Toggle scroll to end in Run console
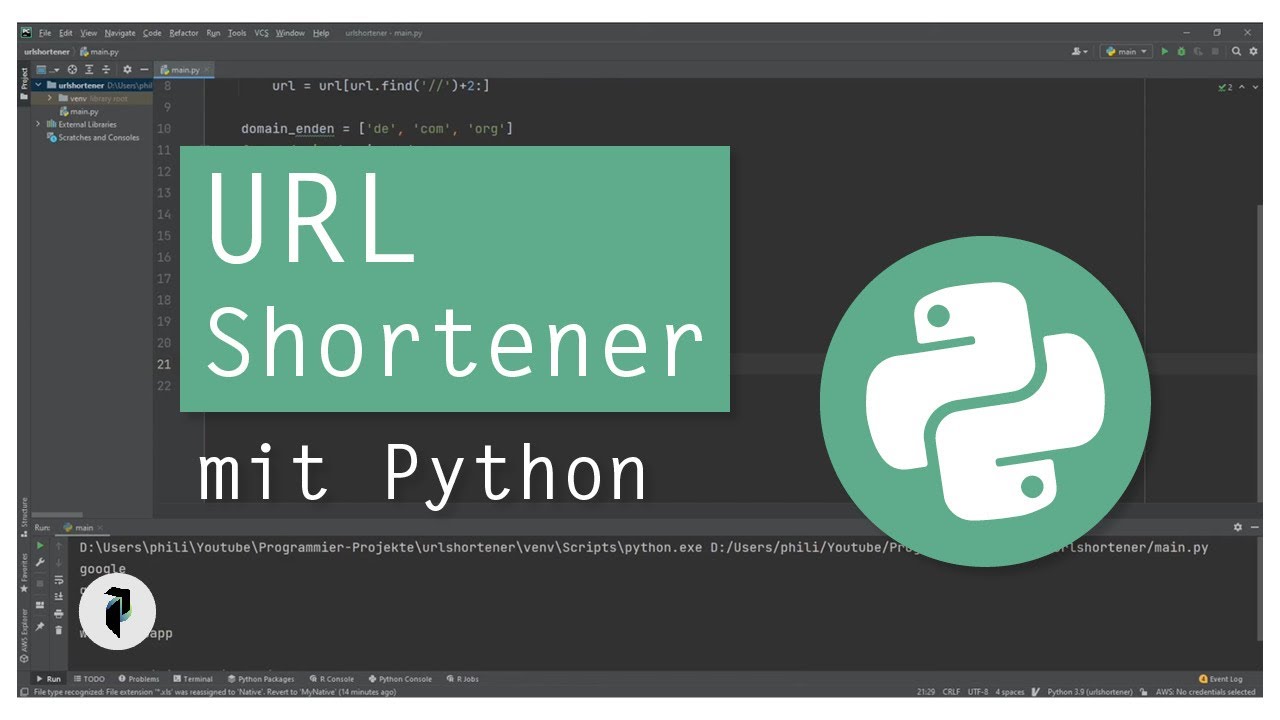The width and height of the screenshot is (1280, 720). point(59,596)
